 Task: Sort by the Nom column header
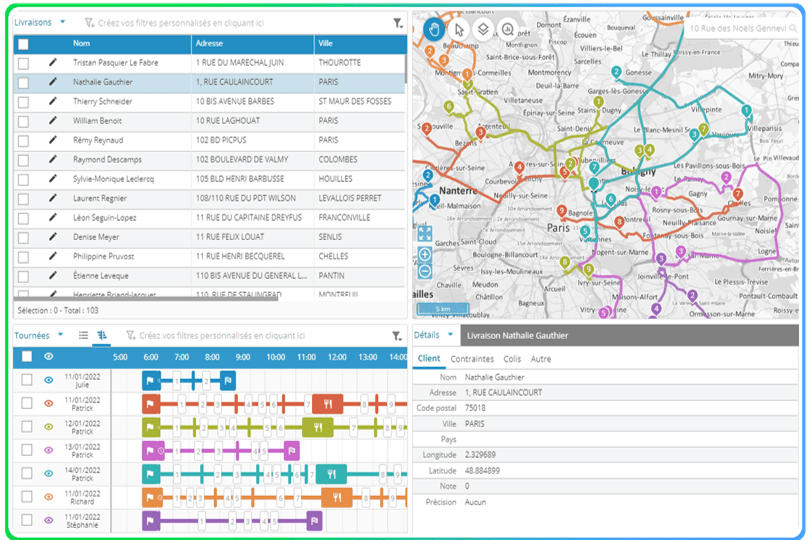tap(81, 43)
